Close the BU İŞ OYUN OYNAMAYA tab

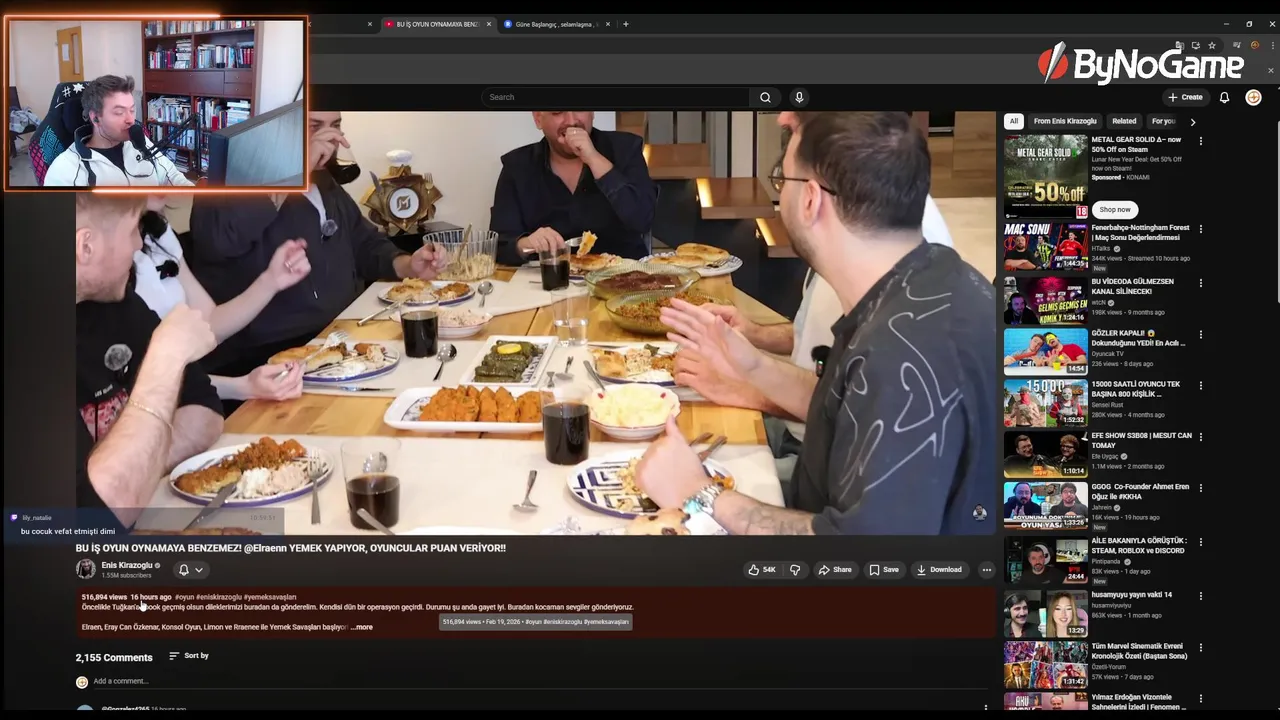[489, 24]
